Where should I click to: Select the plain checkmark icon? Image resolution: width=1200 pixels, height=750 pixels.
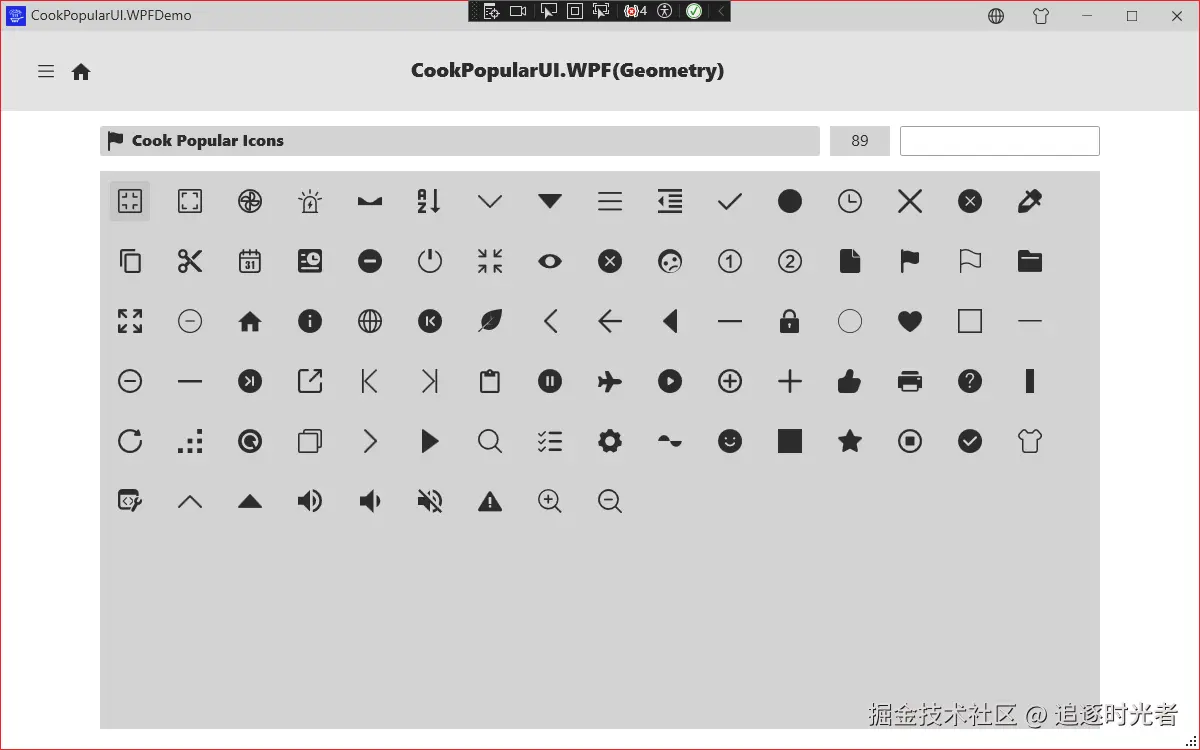tap(730, 201)
